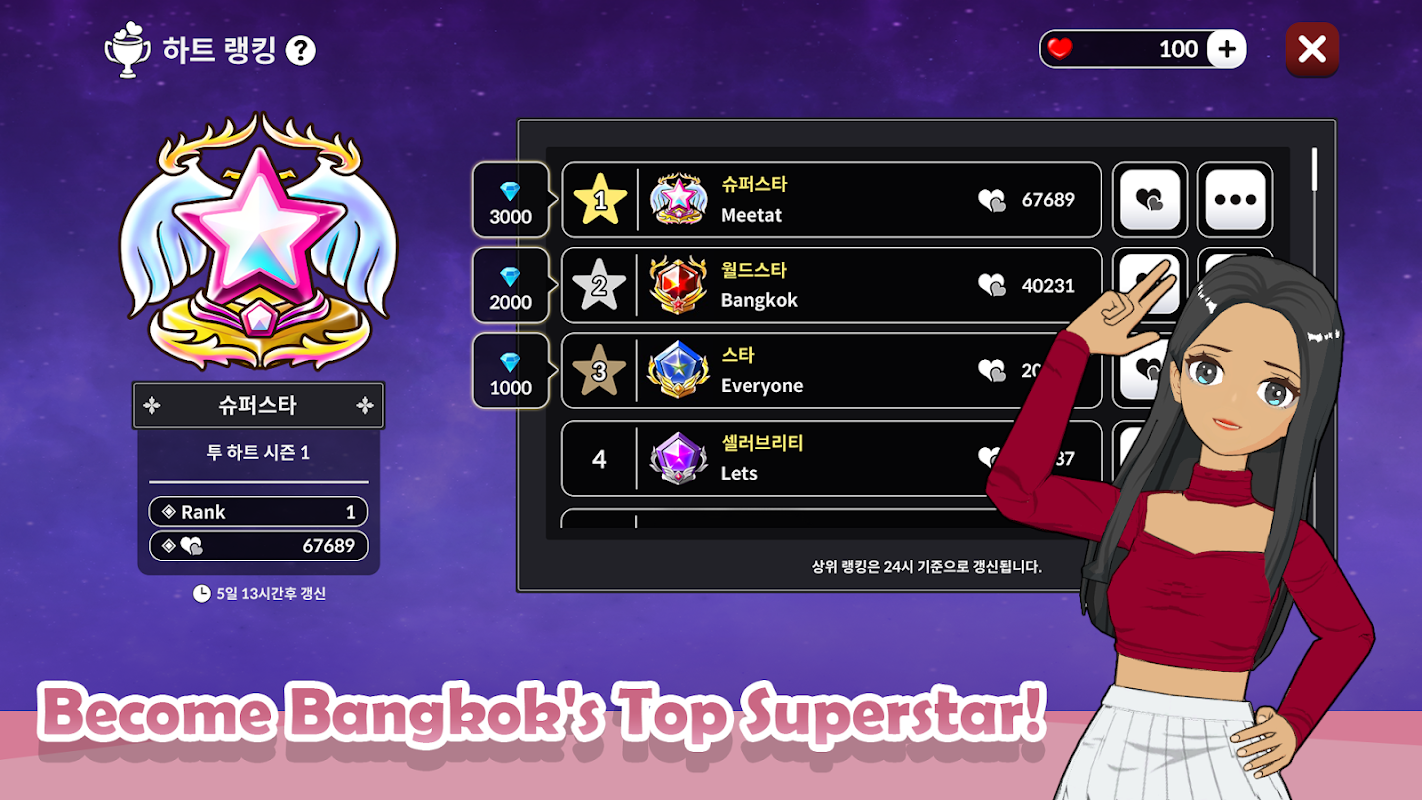Open the three-dots menu for Meetat
The width and height of the screenshot is (1422, 800).
coord(1235,200)
